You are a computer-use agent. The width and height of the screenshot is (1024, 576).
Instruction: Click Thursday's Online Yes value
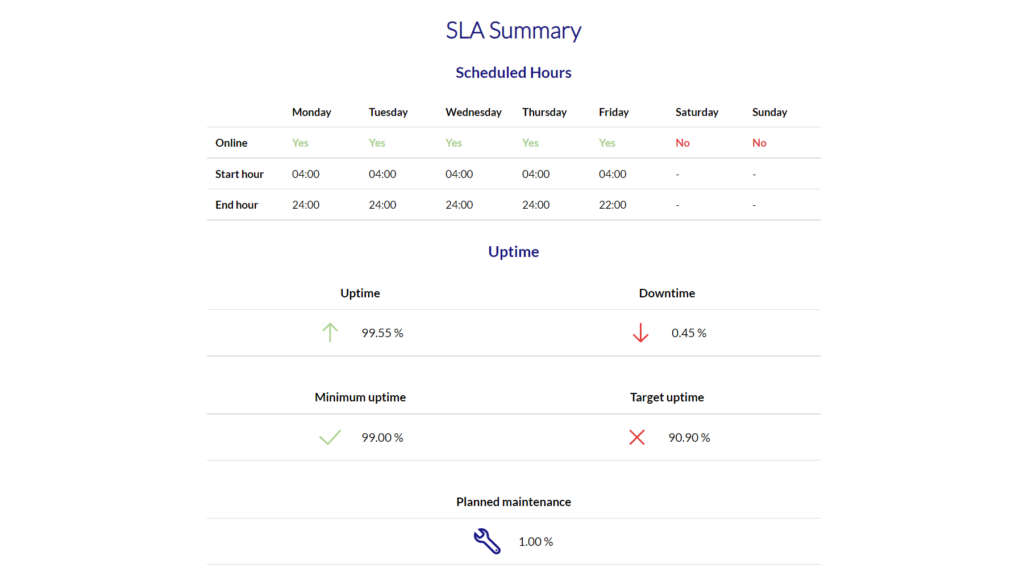point(530,143)
